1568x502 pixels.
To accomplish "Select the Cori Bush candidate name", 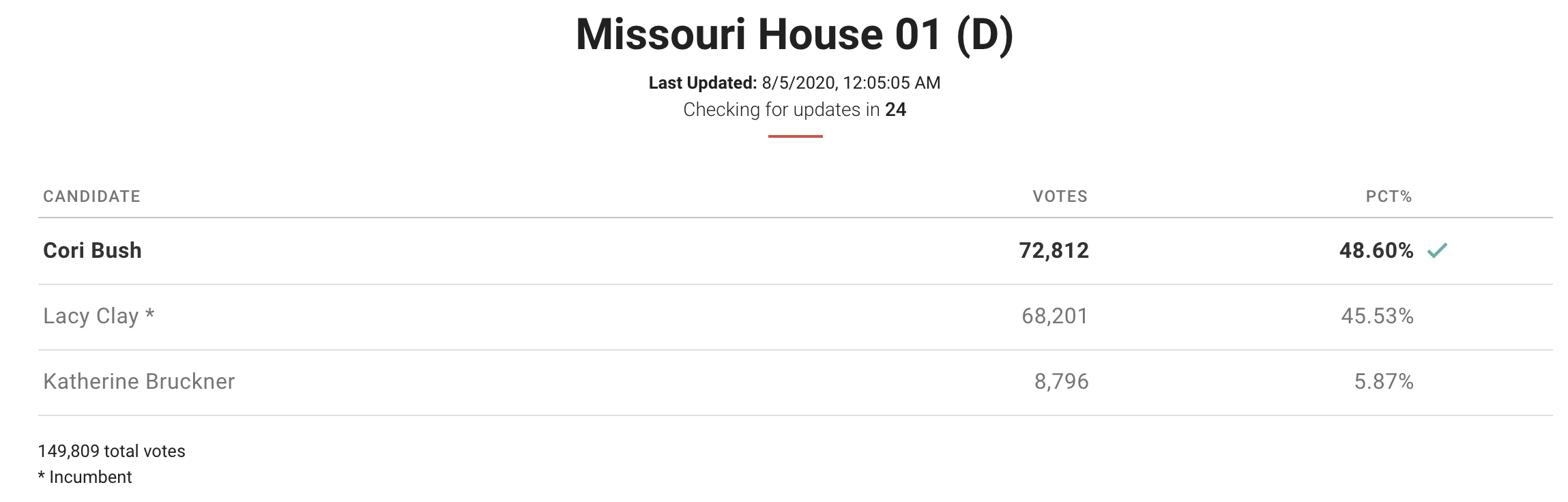I will (92, 250).
